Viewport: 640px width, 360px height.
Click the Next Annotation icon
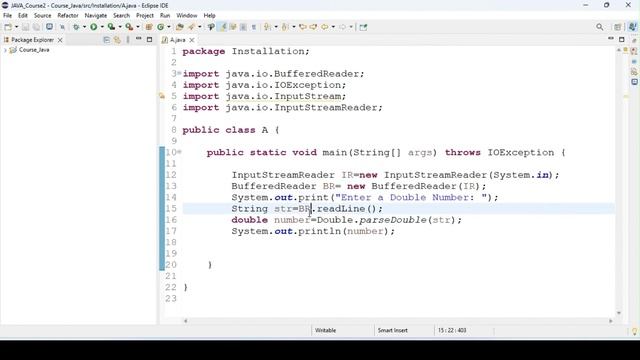point(267,27)
